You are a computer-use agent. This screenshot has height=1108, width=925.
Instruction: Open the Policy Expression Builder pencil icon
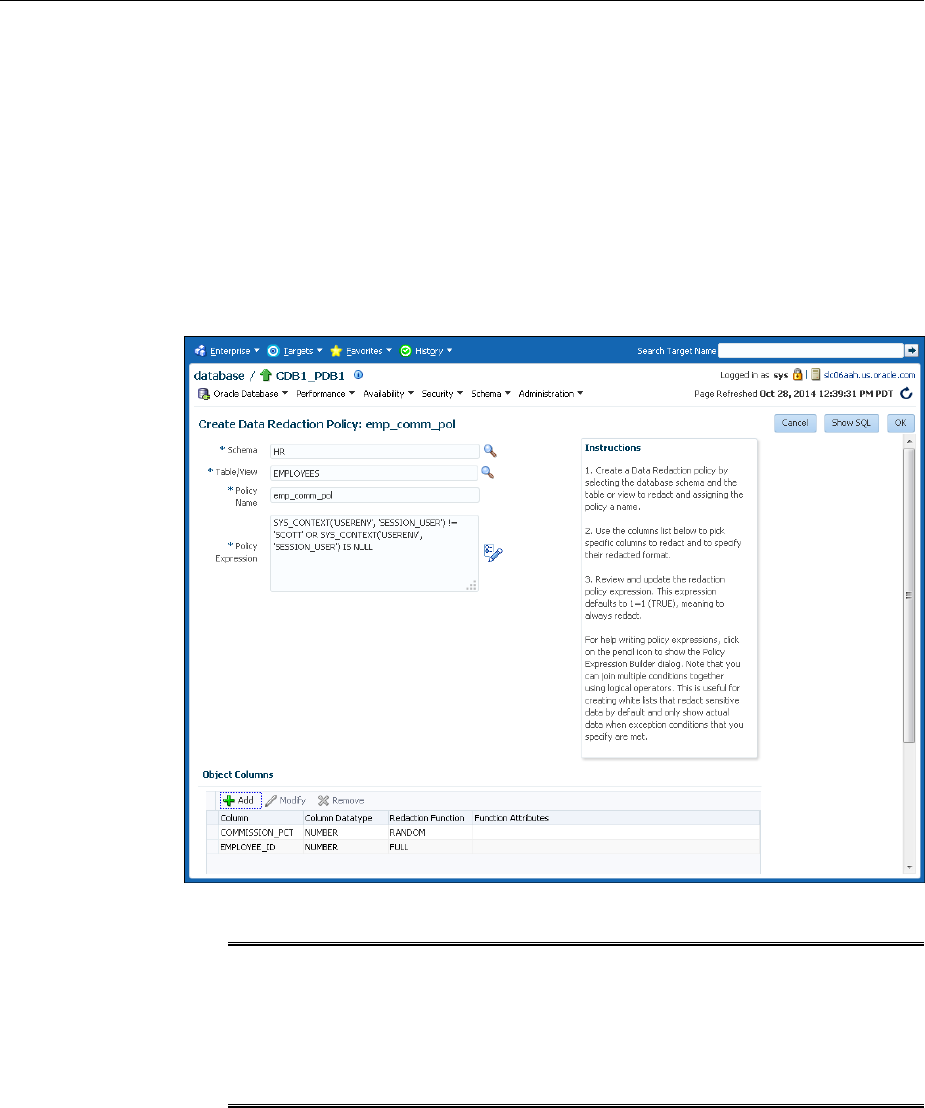pos(493,553)
